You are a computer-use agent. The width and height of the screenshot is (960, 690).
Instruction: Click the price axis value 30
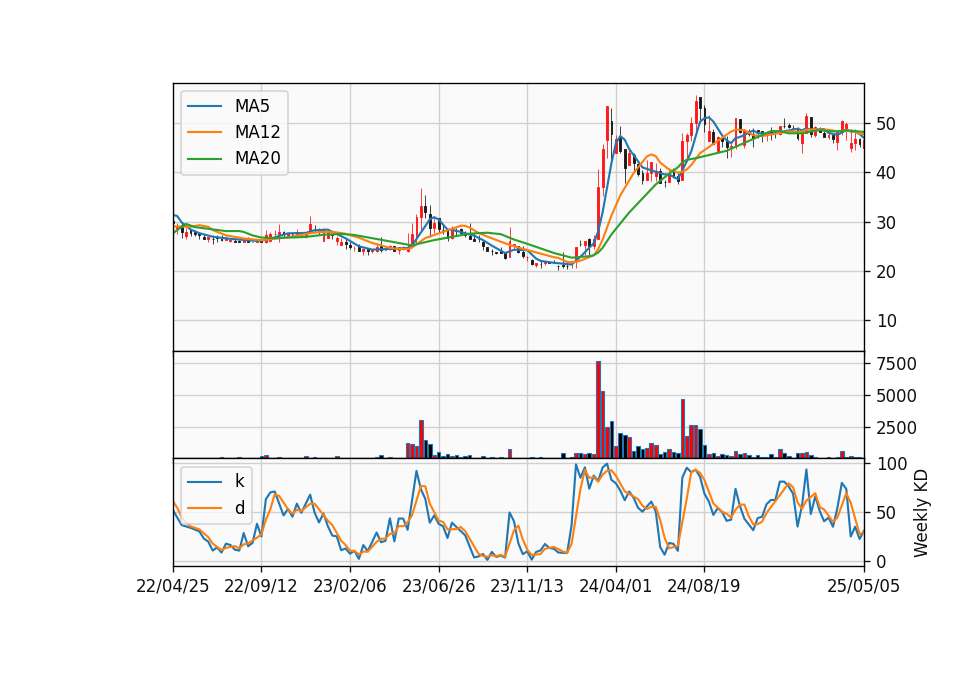pos(886,223)
